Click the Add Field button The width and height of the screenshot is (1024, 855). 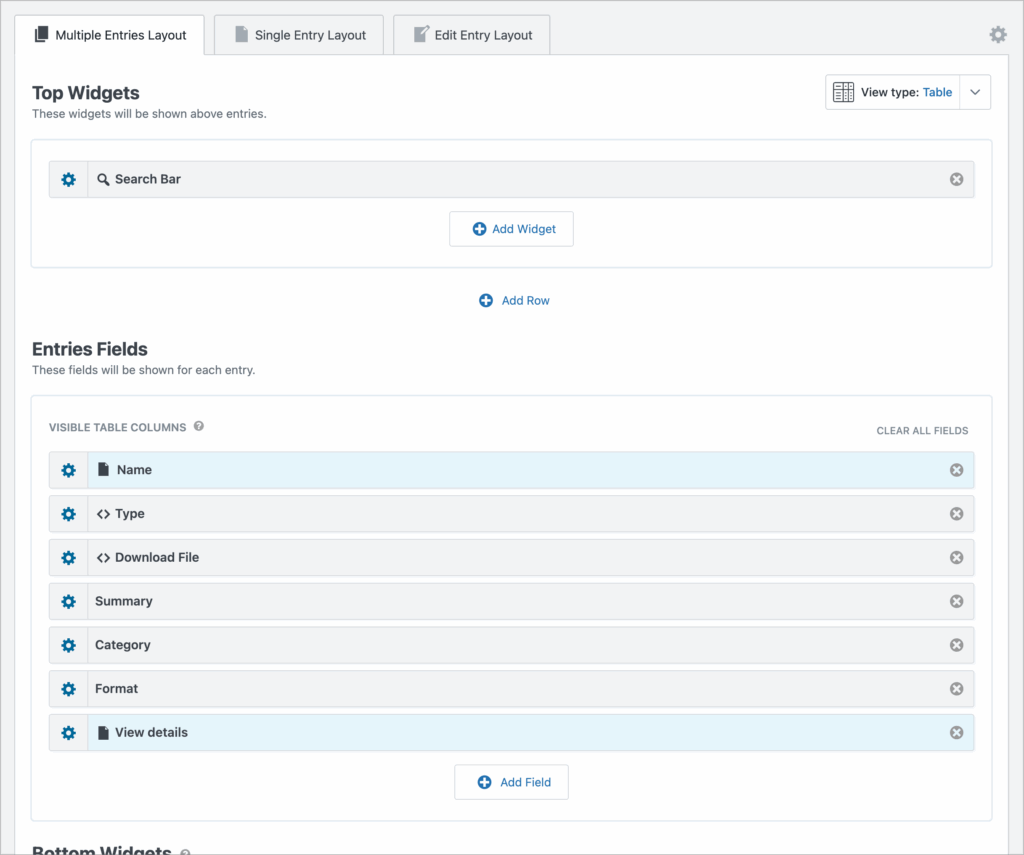click(x=511, y=782)
